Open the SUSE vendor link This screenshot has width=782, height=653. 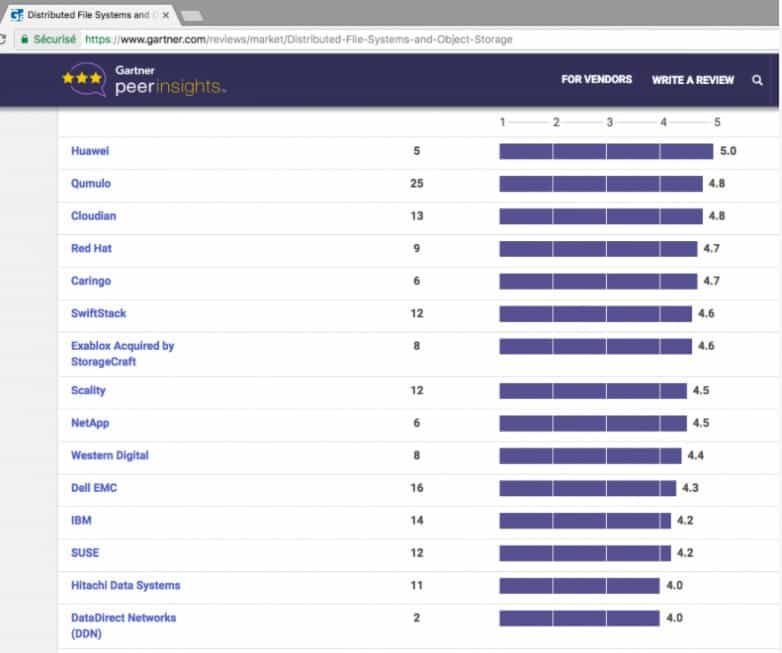click(85, 553)
